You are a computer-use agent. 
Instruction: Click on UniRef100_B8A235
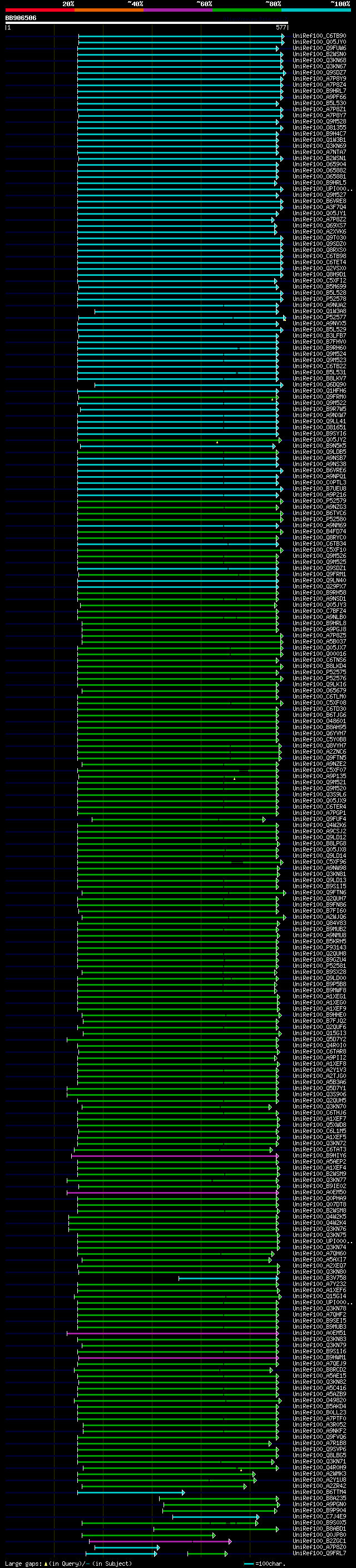(x=319, y=1498)
